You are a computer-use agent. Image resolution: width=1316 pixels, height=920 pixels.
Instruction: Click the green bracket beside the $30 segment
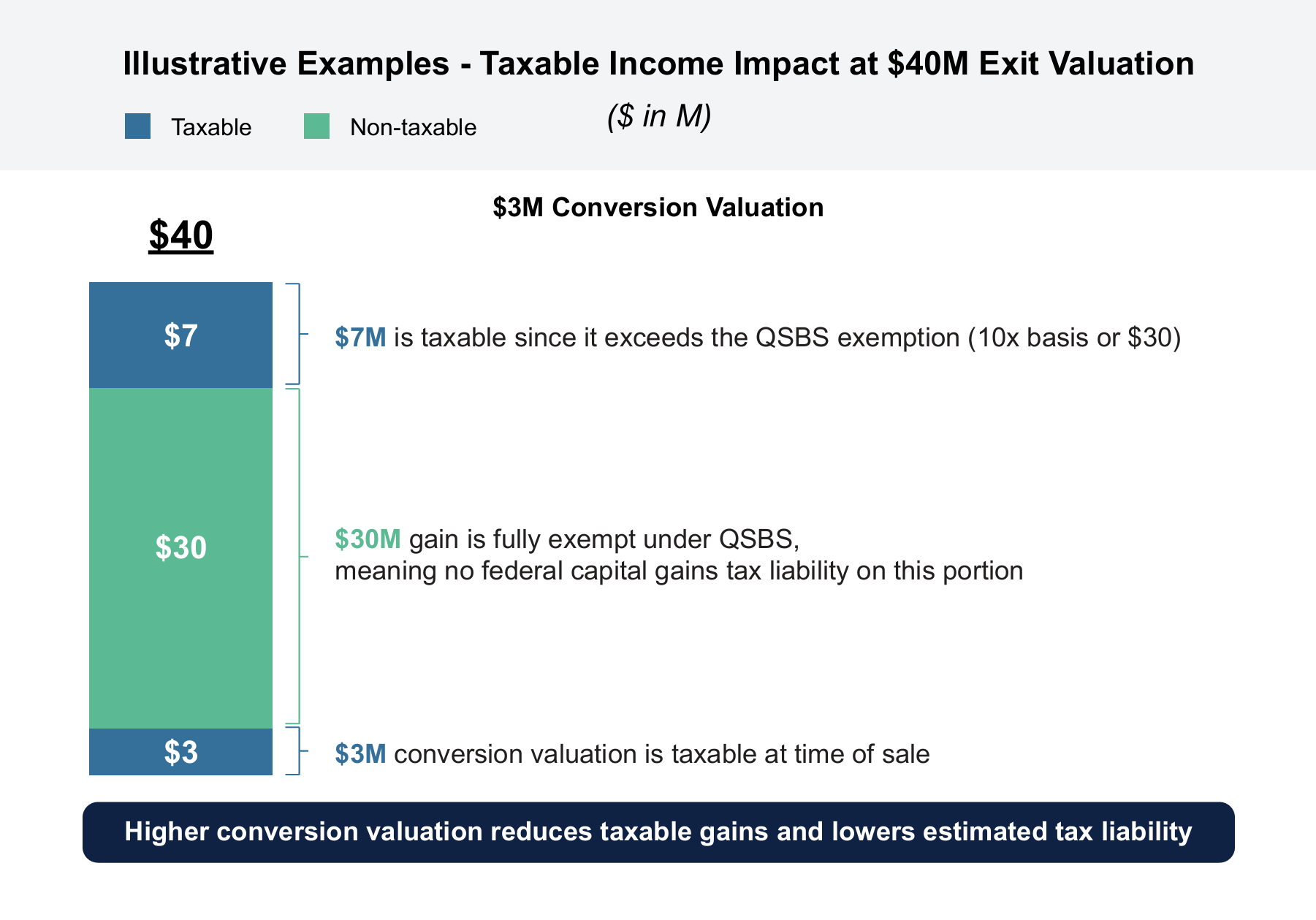click(x=298, y=556)
